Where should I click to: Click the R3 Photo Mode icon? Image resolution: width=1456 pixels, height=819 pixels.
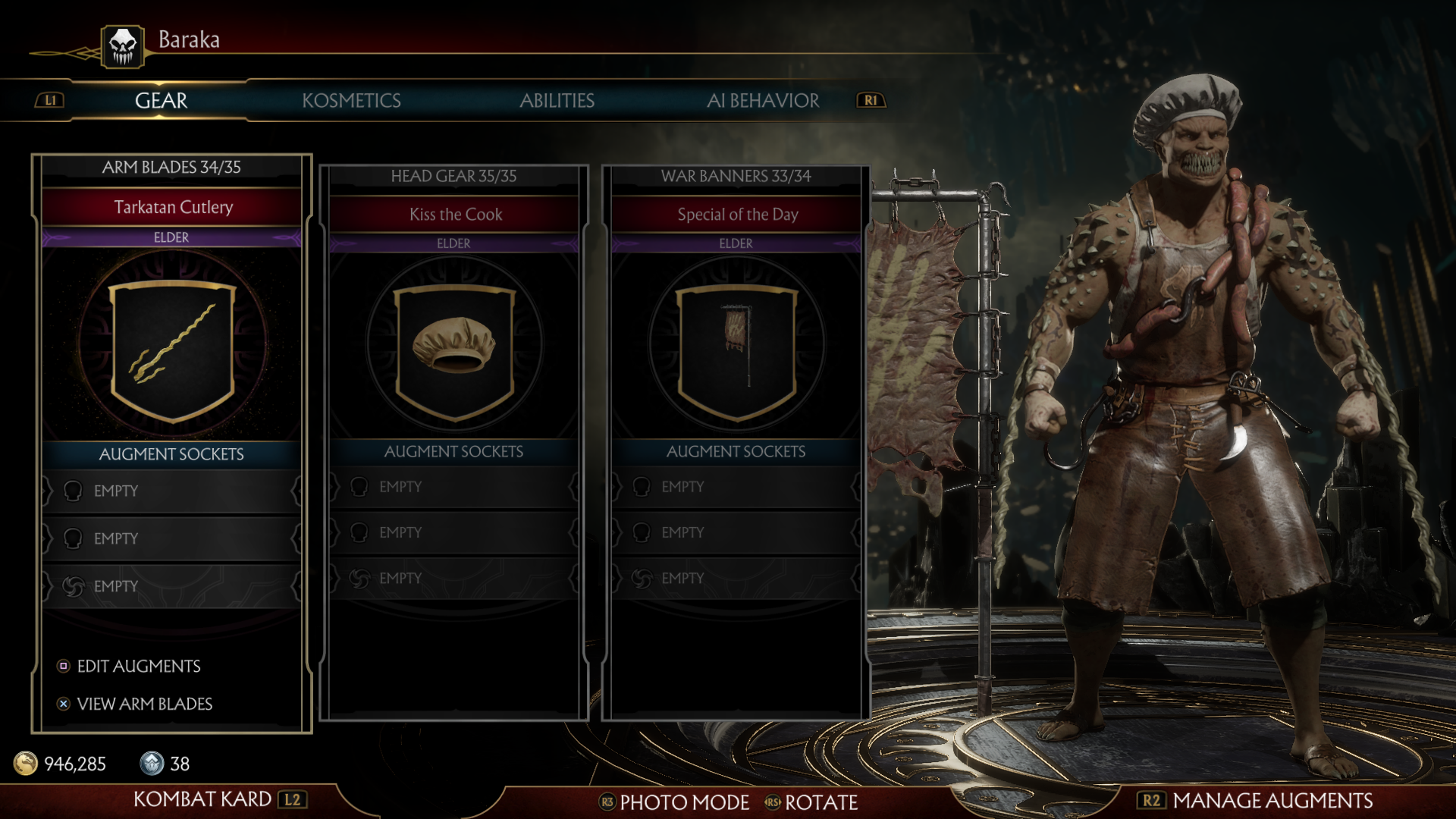point(607,802)
